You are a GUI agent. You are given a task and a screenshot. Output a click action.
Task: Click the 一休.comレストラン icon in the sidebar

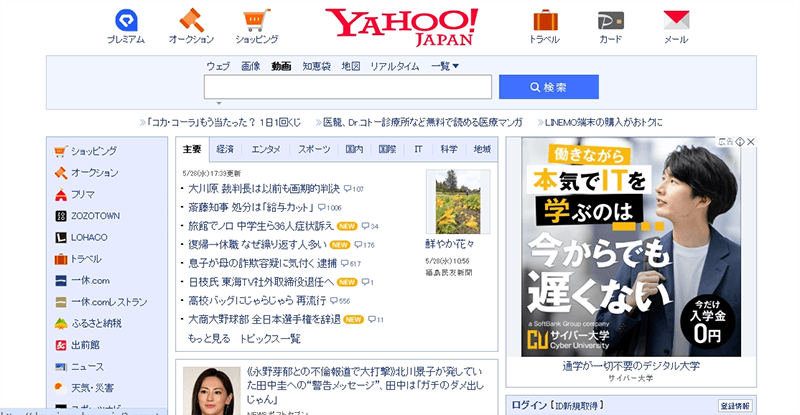[x=61, y=302]
